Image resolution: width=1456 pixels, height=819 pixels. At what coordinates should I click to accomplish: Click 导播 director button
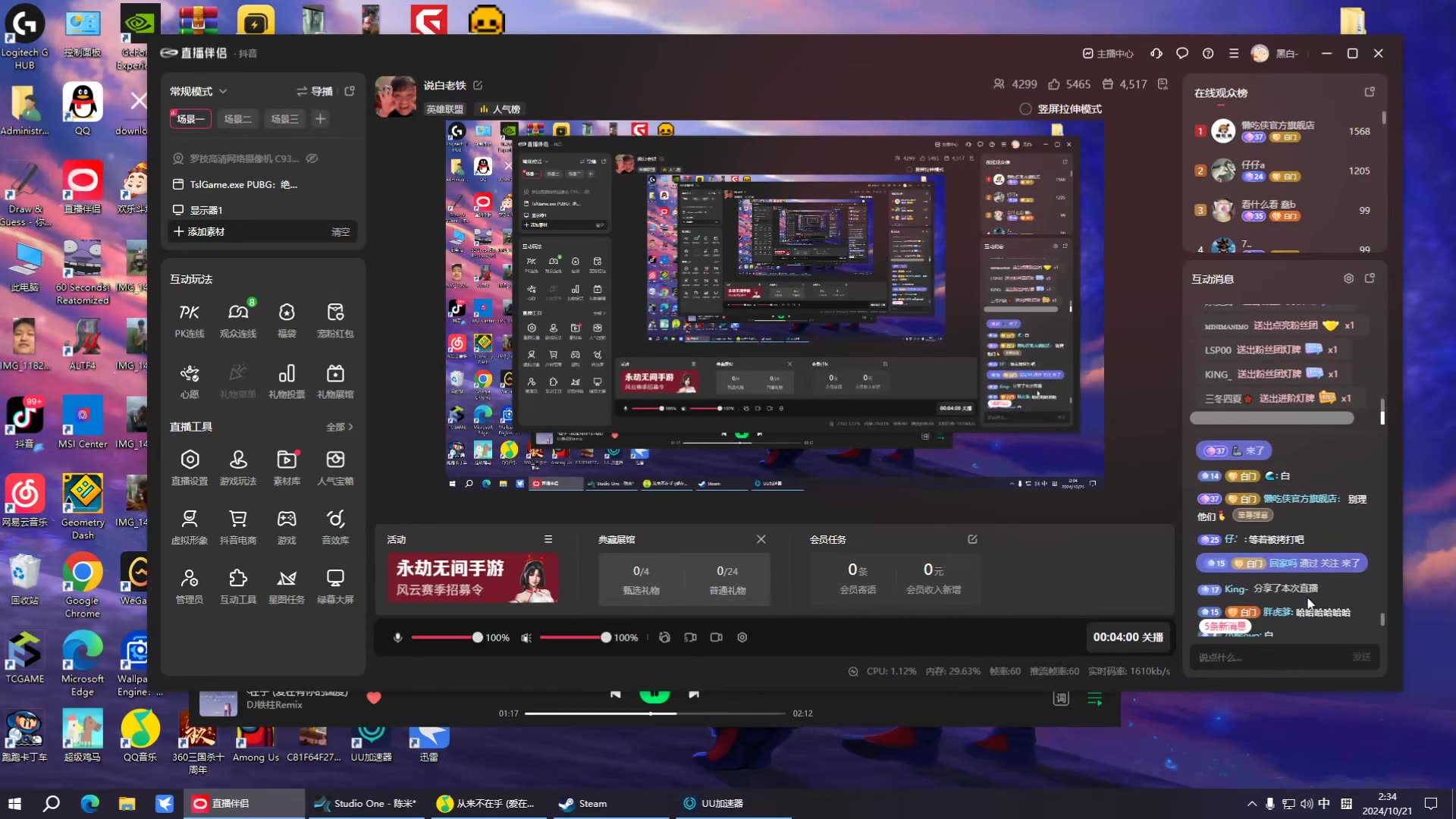(315, 91)
